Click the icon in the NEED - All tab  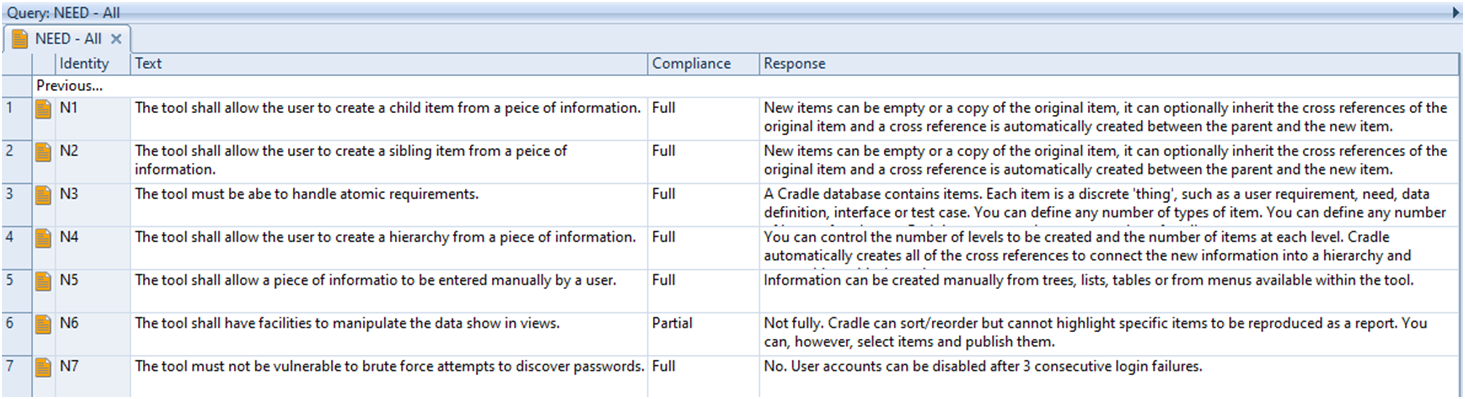click(x=20, y=39)
